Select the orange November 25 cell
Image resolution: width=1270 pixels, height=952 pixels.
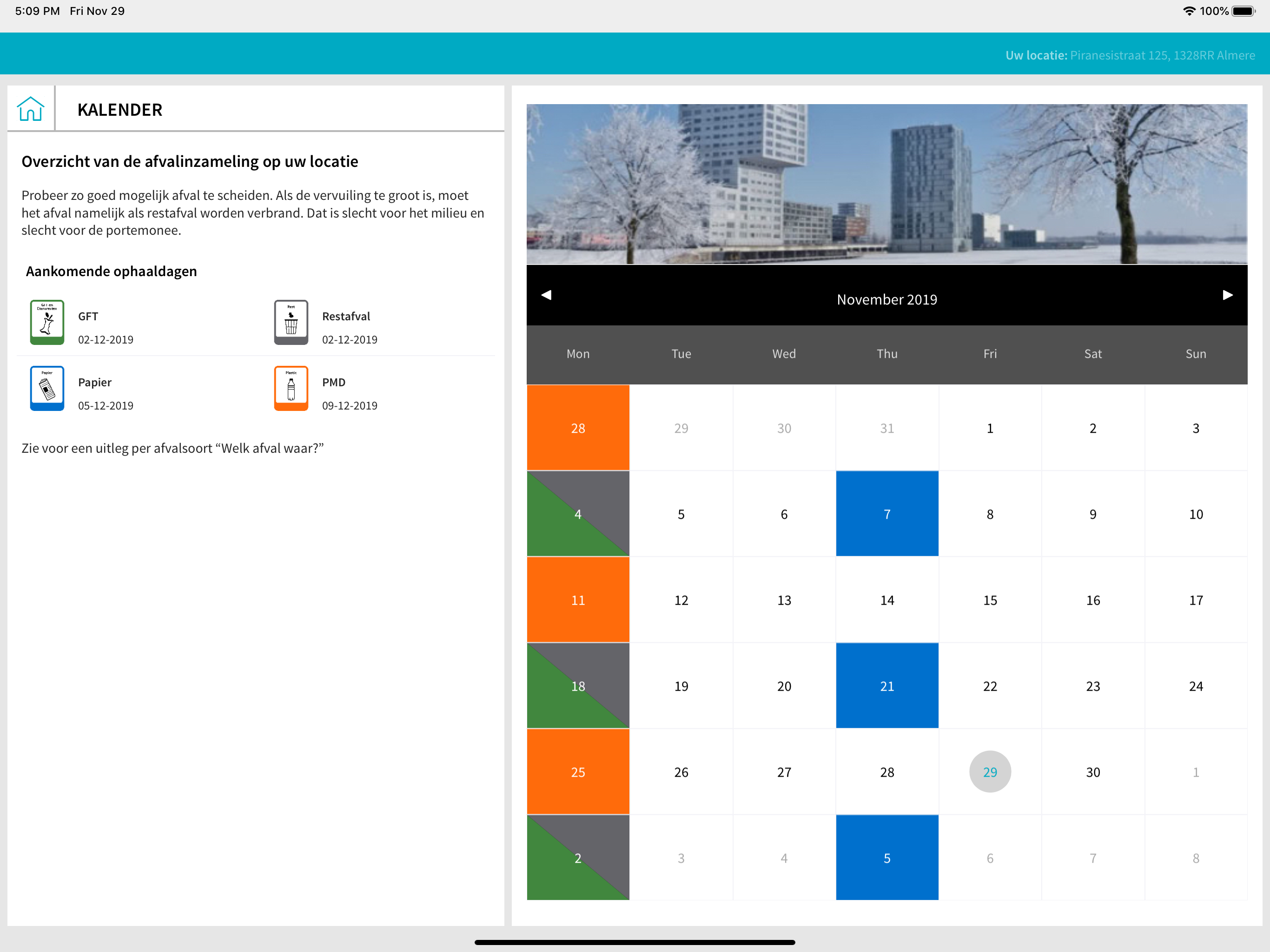577,772
